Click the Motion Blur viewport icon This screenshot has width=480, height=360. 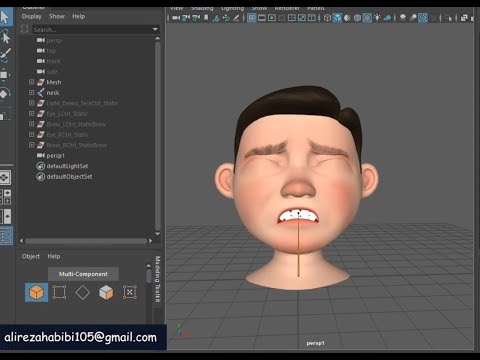pyautogui.click(x=413, y=18)
